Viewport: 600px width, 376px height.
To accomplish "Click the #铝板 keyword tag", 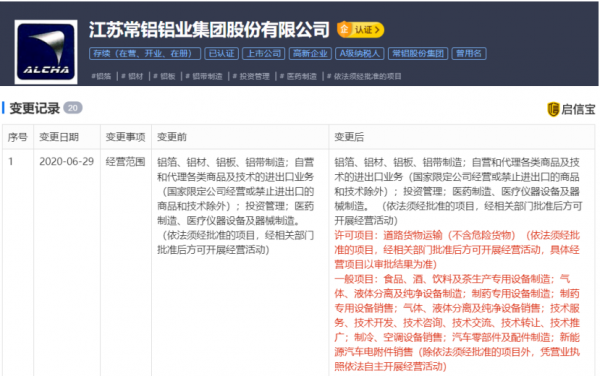I will tap(164, 77).
